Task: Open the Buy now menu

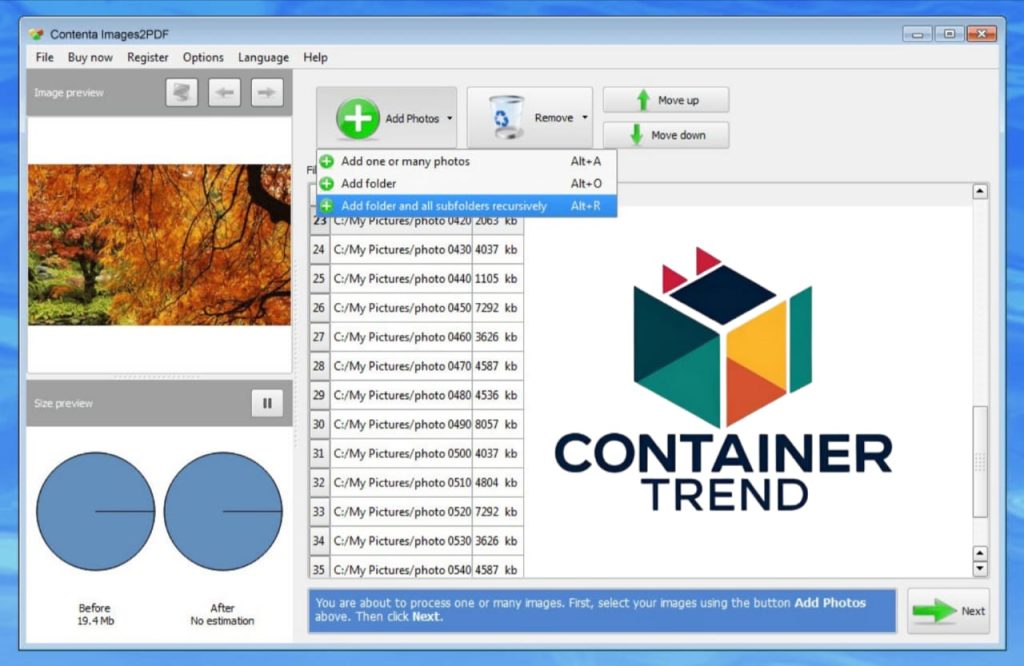Action: tap(90, 57)
